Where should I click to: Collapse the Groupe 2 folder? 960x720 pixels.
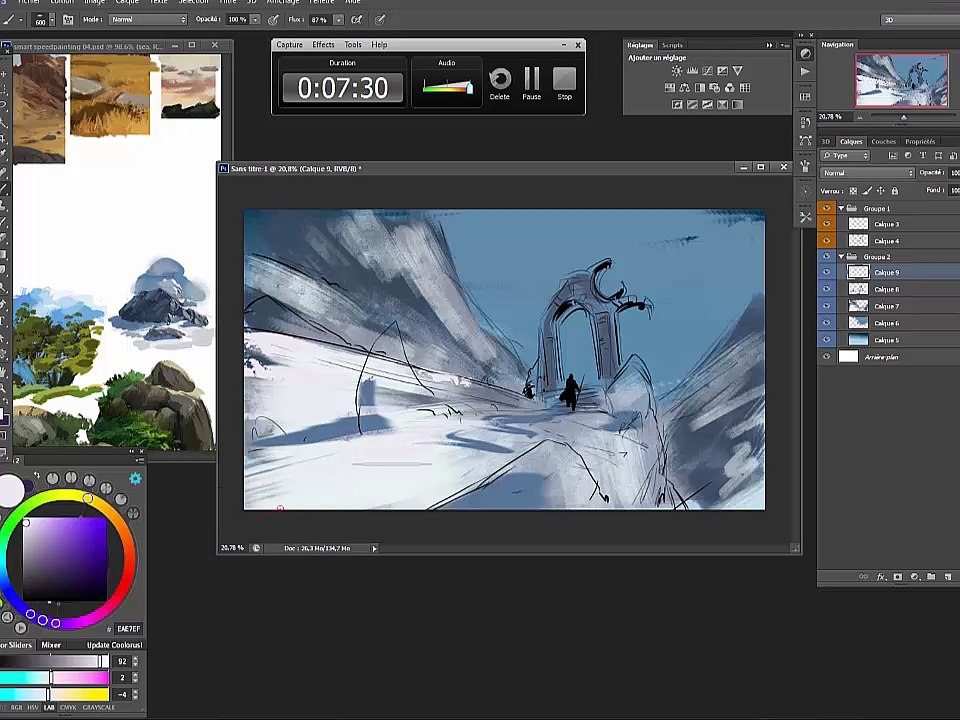pos(841,257)
